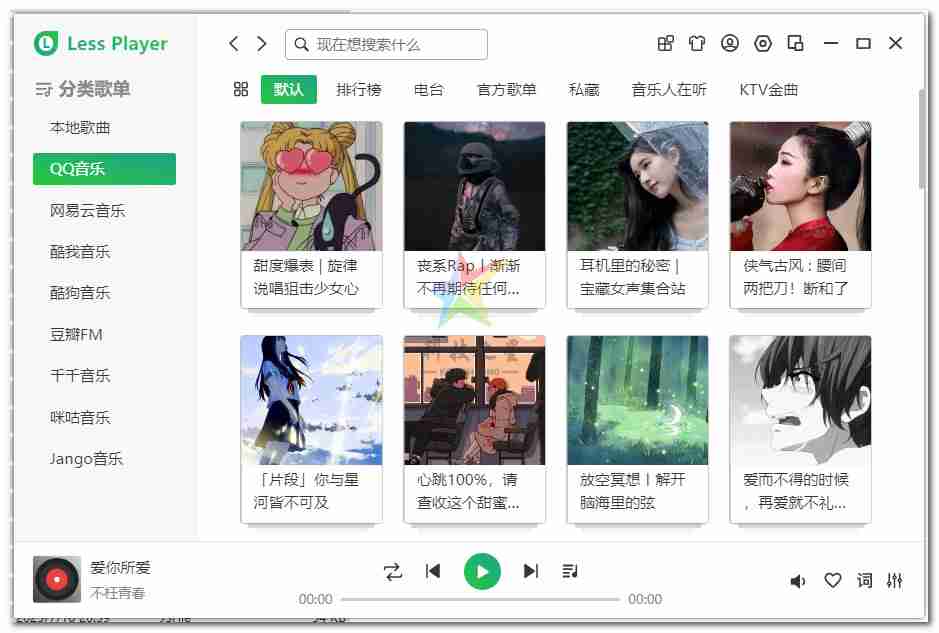The image size is (939, 633).
Task: Open the user account profile icon
Action: tap(730, 43)
